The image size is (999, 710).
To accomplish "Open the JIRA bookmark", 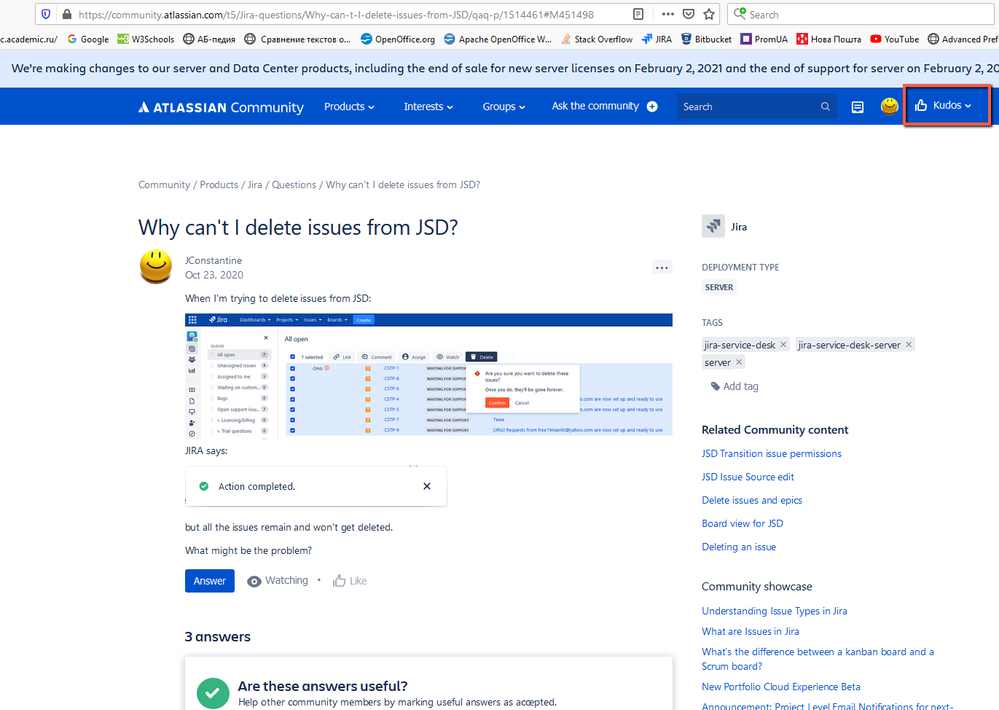I will pyautogui.click(x=657, y=39).
